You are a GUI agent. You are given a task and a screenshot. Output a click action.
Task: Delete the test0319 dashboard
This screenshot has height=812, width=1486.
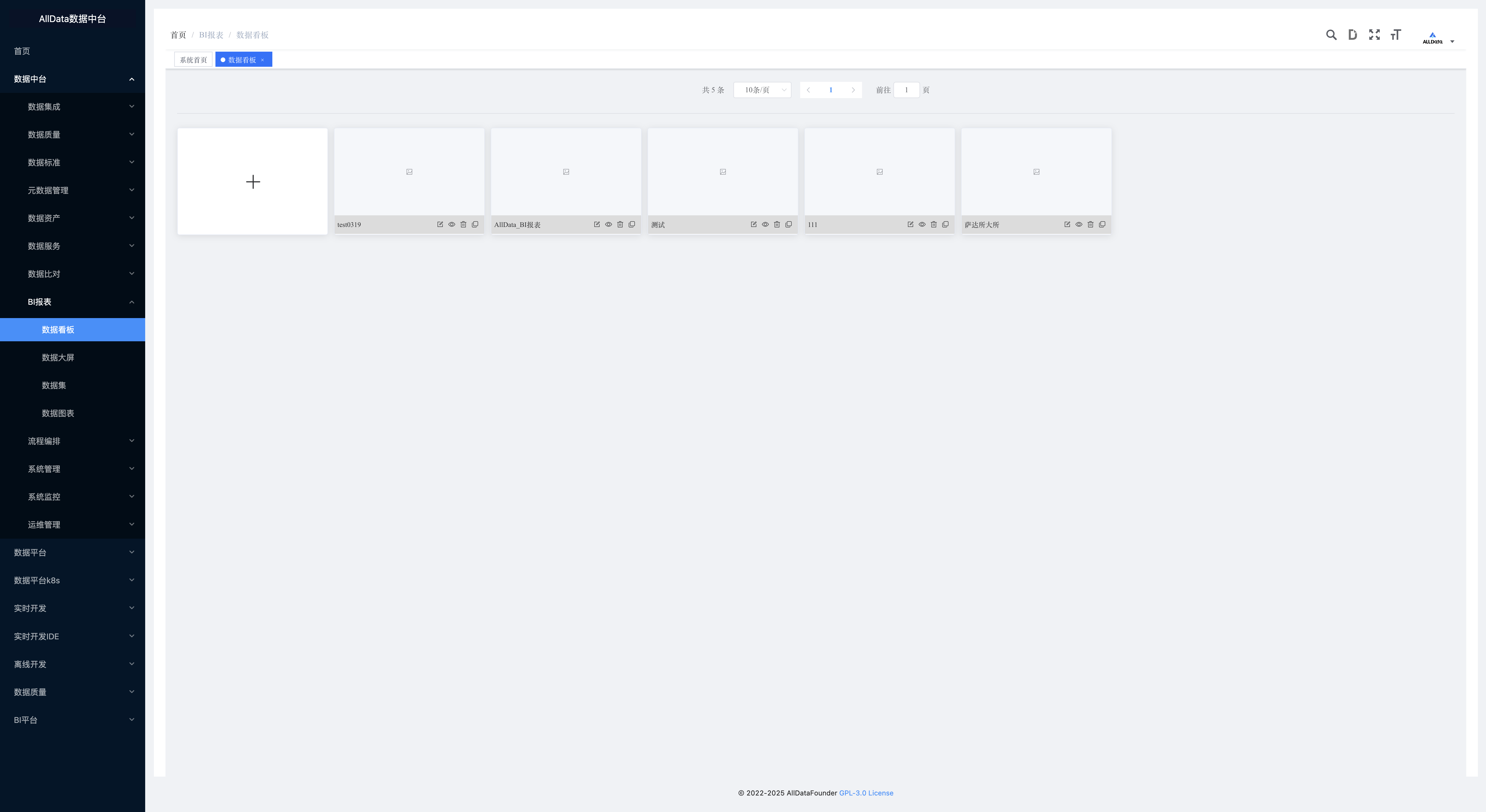[x=463, y=224]
